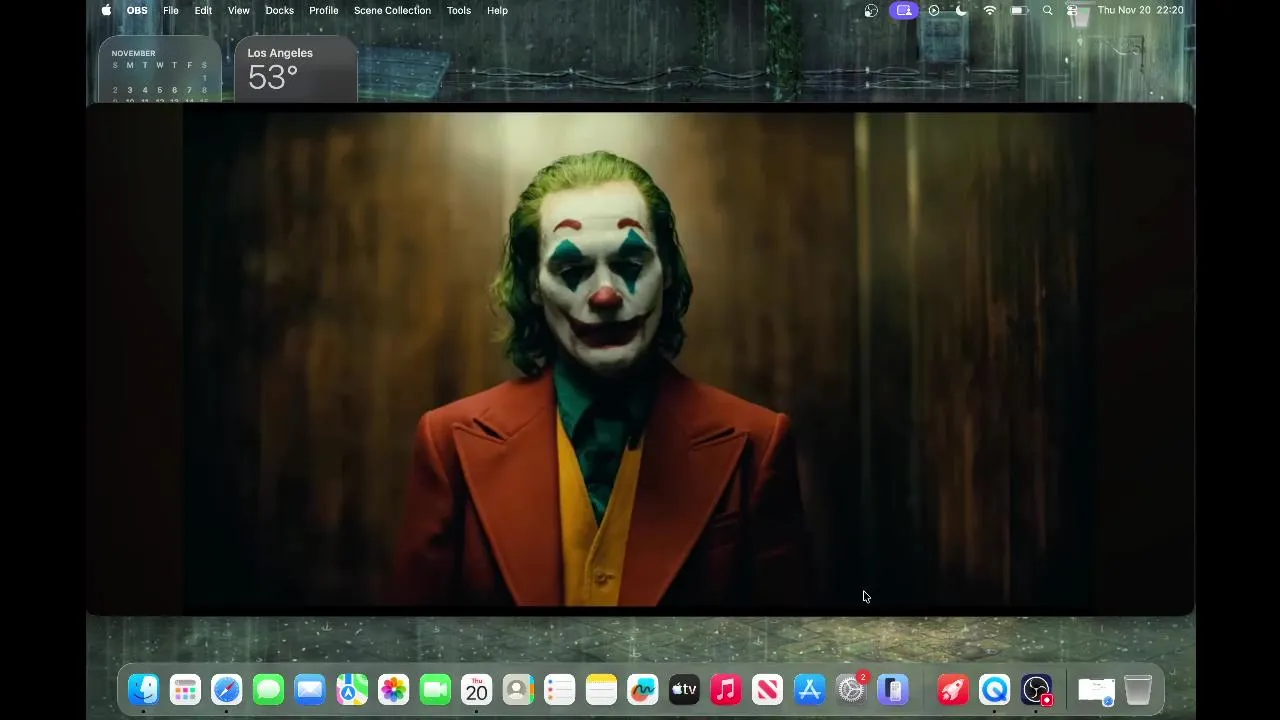Open the Trash in the dock

[1138, 689]
